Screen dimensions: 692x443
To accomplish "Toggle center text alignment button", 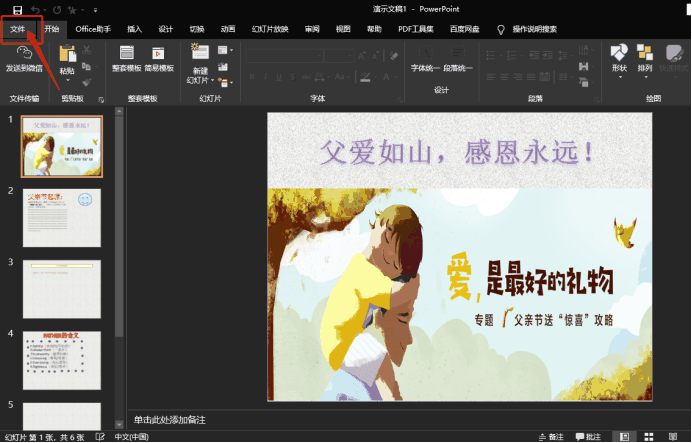I will point(504,77).
